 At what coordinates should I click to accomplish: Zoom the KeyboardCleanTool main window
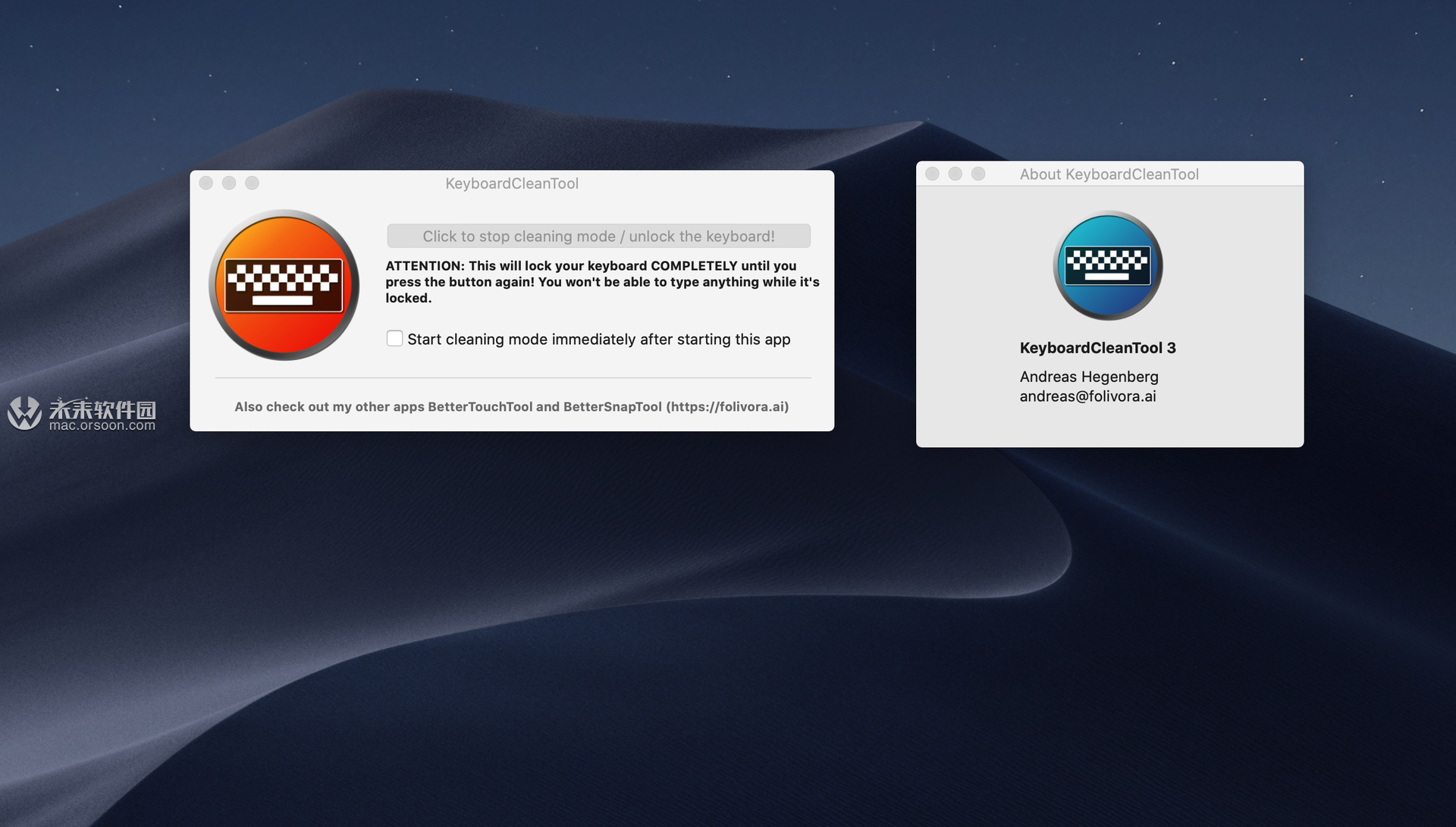click(x=253, y=183)
